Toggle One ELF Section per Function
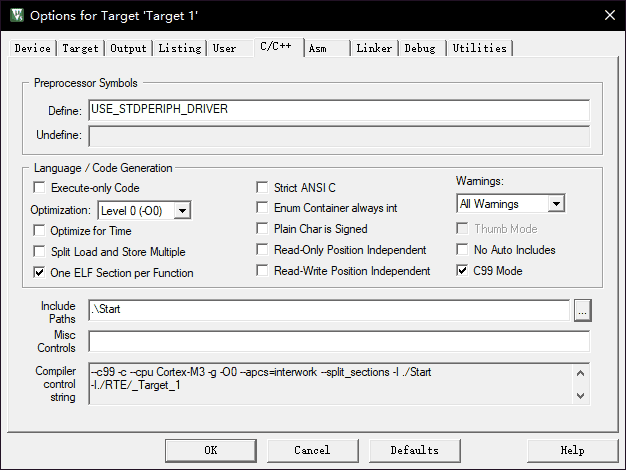 pos(40,272)
